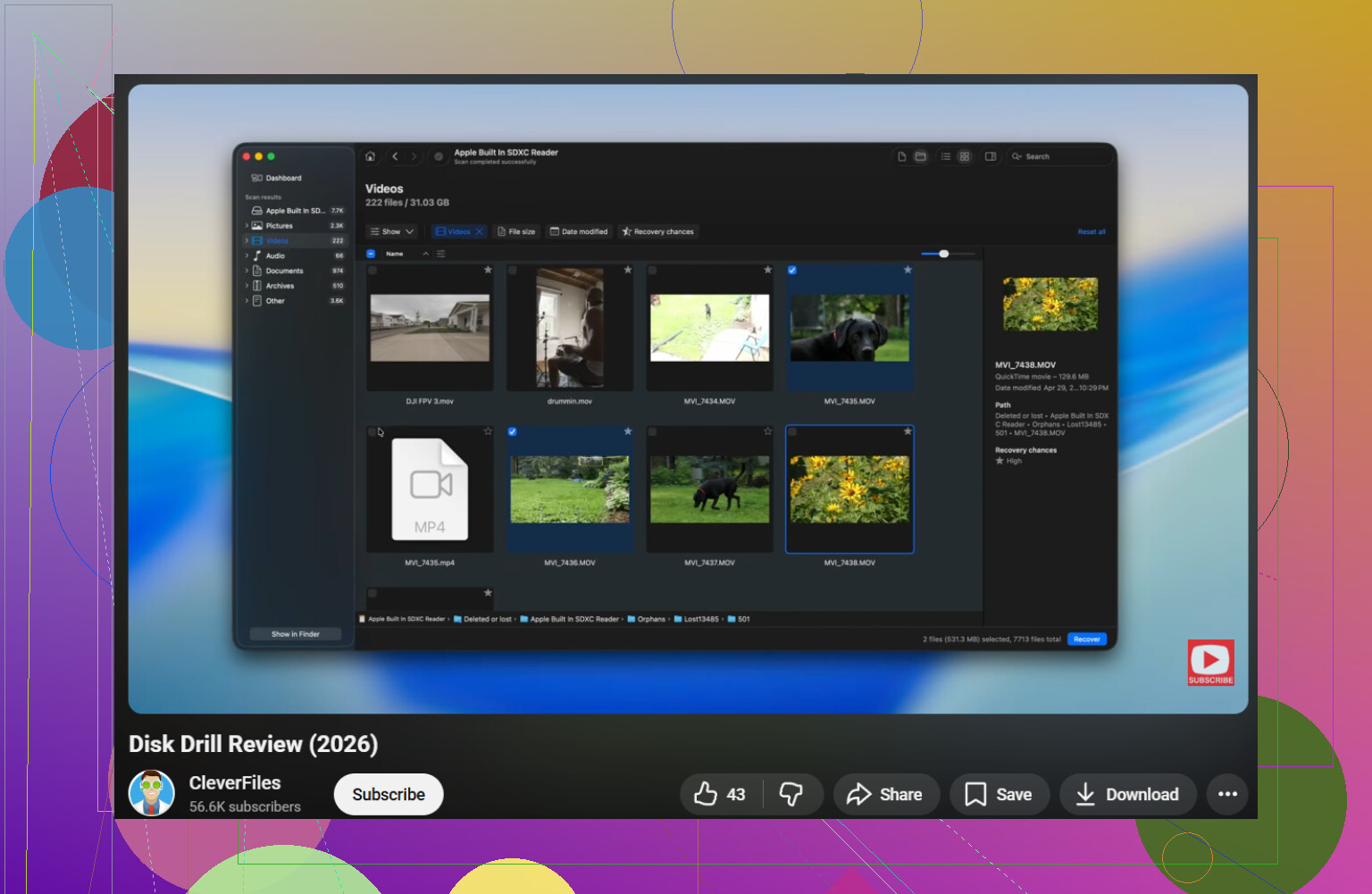Viewport: 1372px width, 894px height.
Task: Open more actions three-dot menu
Action: click(x=1228, y=794)
